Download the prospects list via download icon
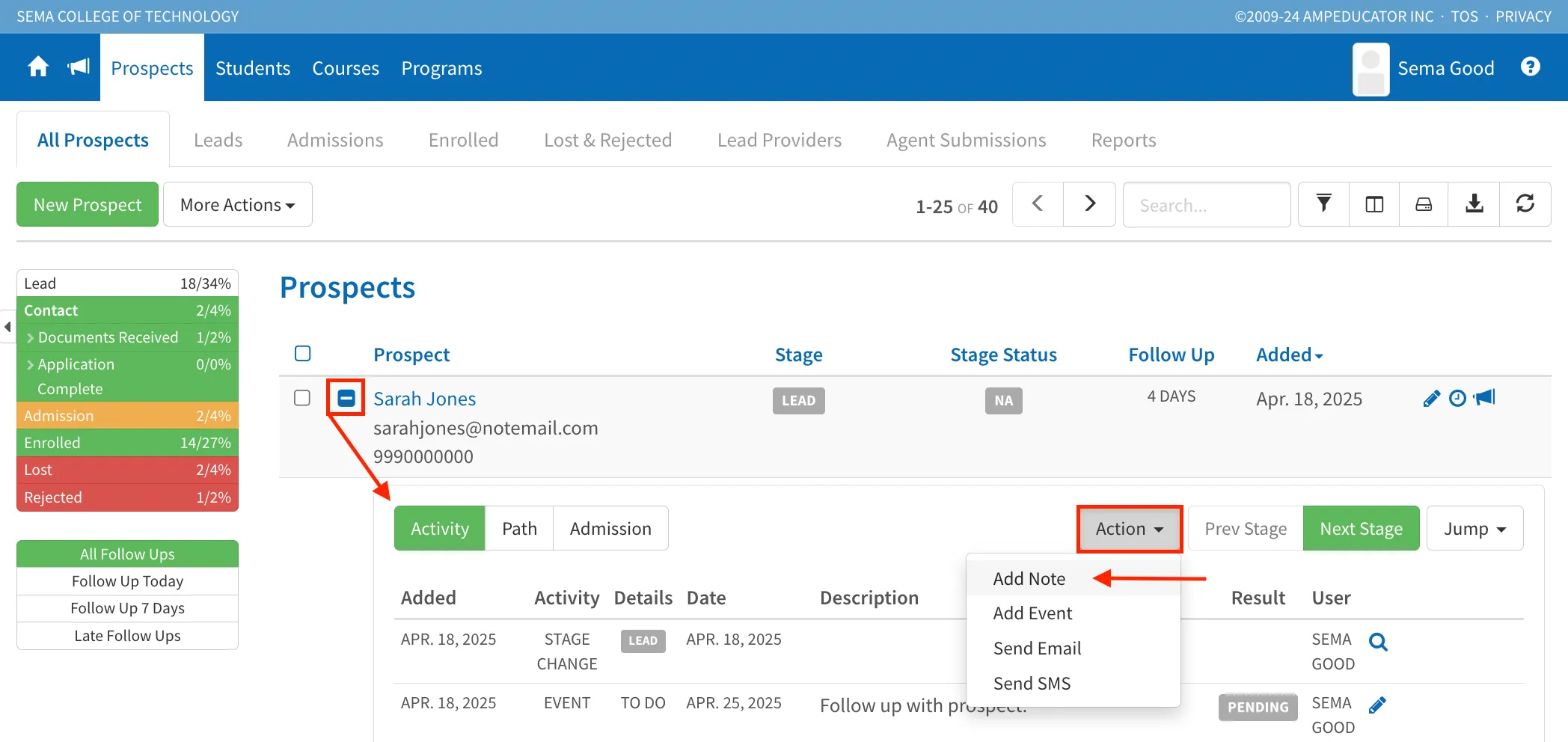The width and height of the screenshot is (1568, 742). tap(1474, 203)
